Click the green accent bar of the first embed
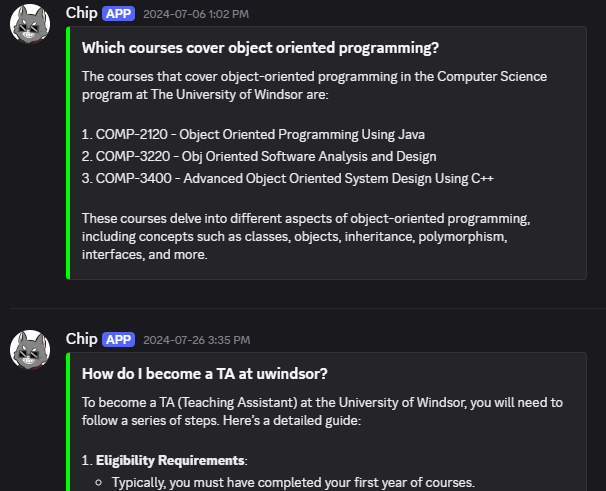The height and width of the screenshot is (491, 606). click(x=68, y=153)
